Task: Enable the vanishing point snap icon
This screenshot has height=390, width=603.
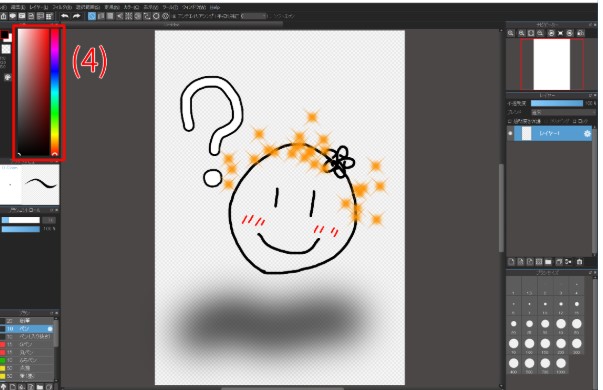Action: pos(120,16)
